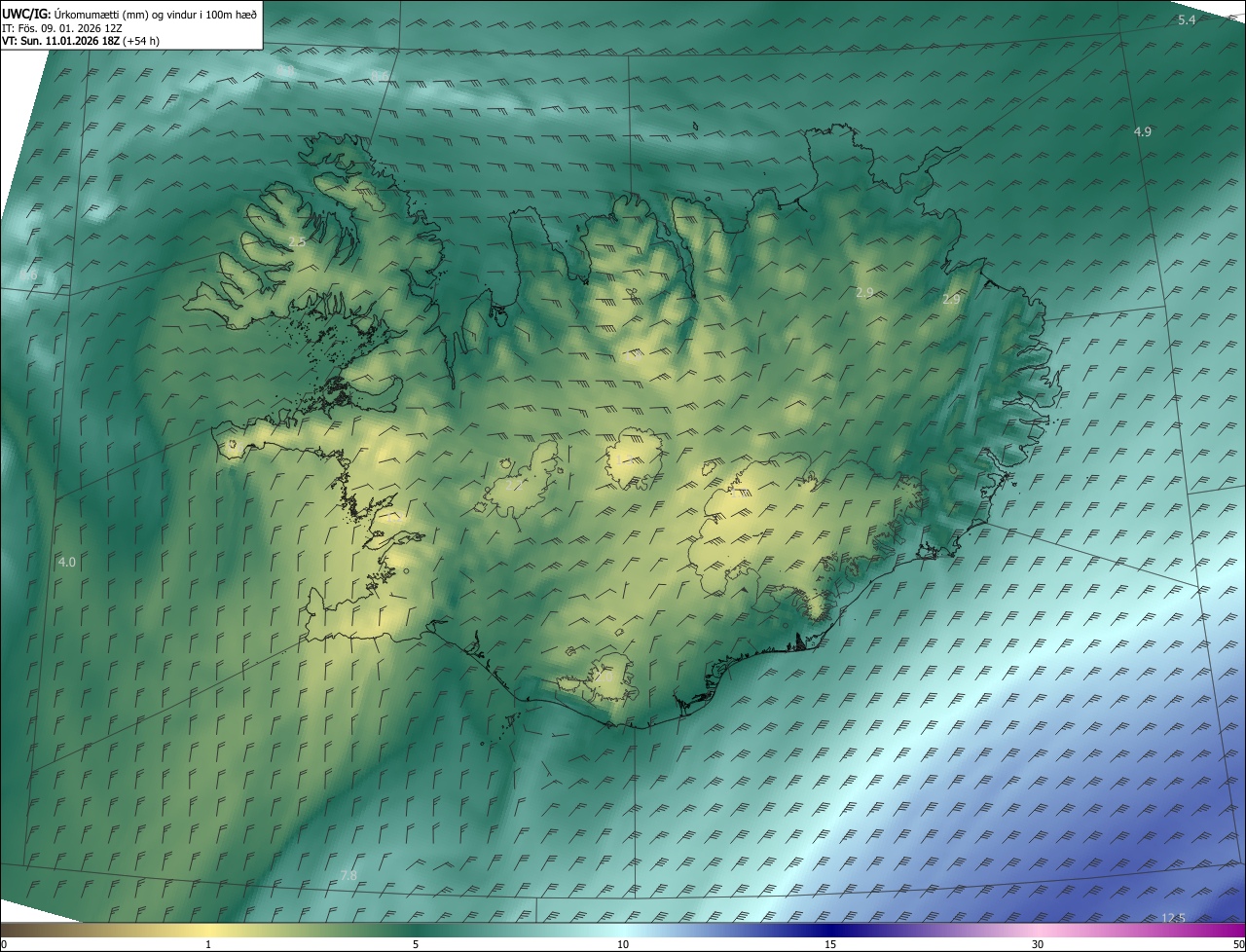Click the 5.4 precipitation value on the map
The width and height of the screenshot is (1246, 952).
(x=1187, y=20)
